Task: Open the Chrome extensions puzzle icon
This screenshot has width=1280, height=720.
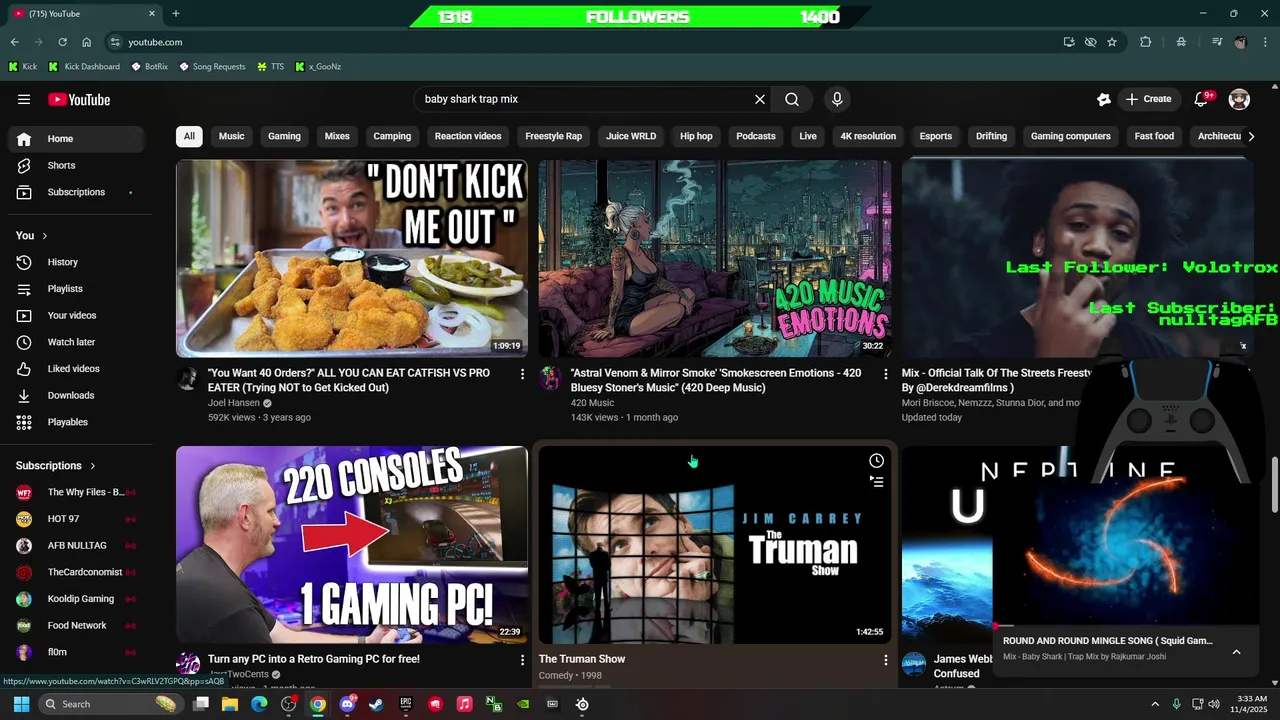Action: (1146, 42)
